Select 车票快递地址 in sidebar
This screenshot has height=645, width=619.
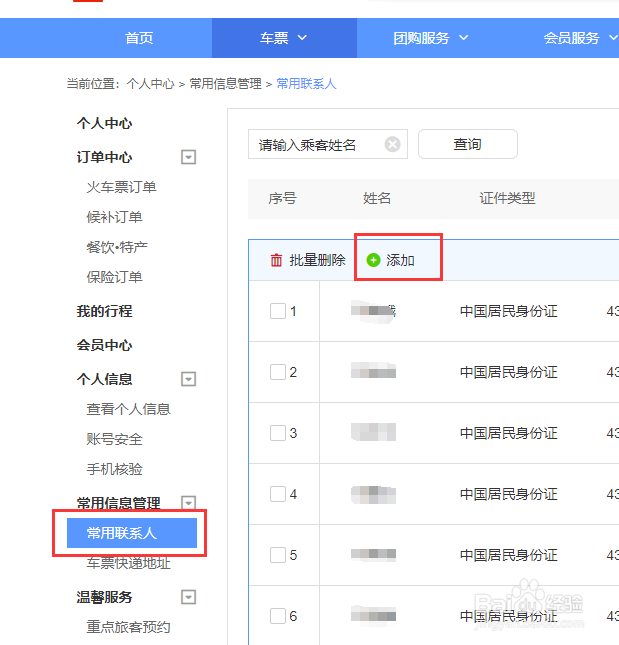128,563
